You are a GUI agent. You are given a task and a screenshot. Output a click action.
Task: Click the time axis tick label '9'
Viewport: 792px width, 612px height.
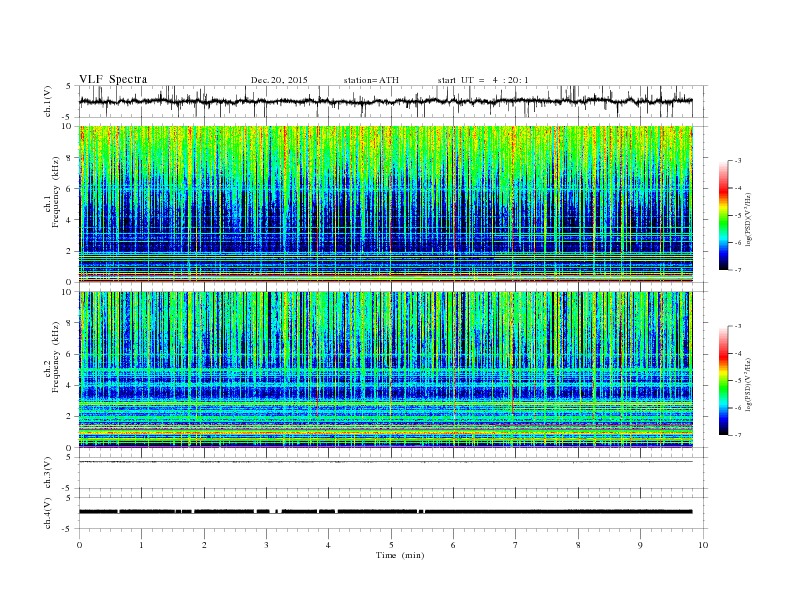tap(640, 545)
